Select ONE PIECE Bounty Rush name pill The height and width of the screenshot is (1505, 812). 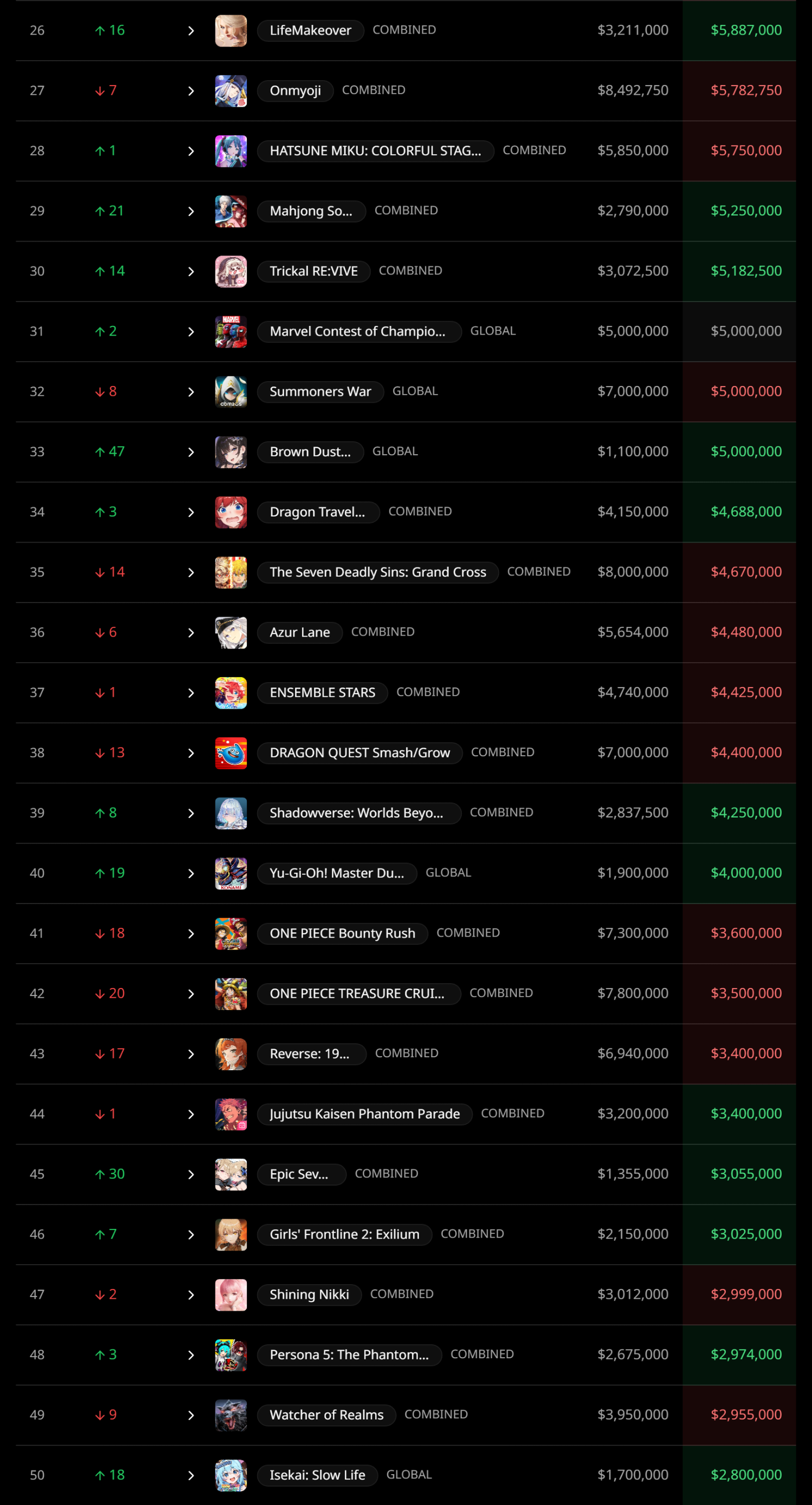tap(342, 933)
